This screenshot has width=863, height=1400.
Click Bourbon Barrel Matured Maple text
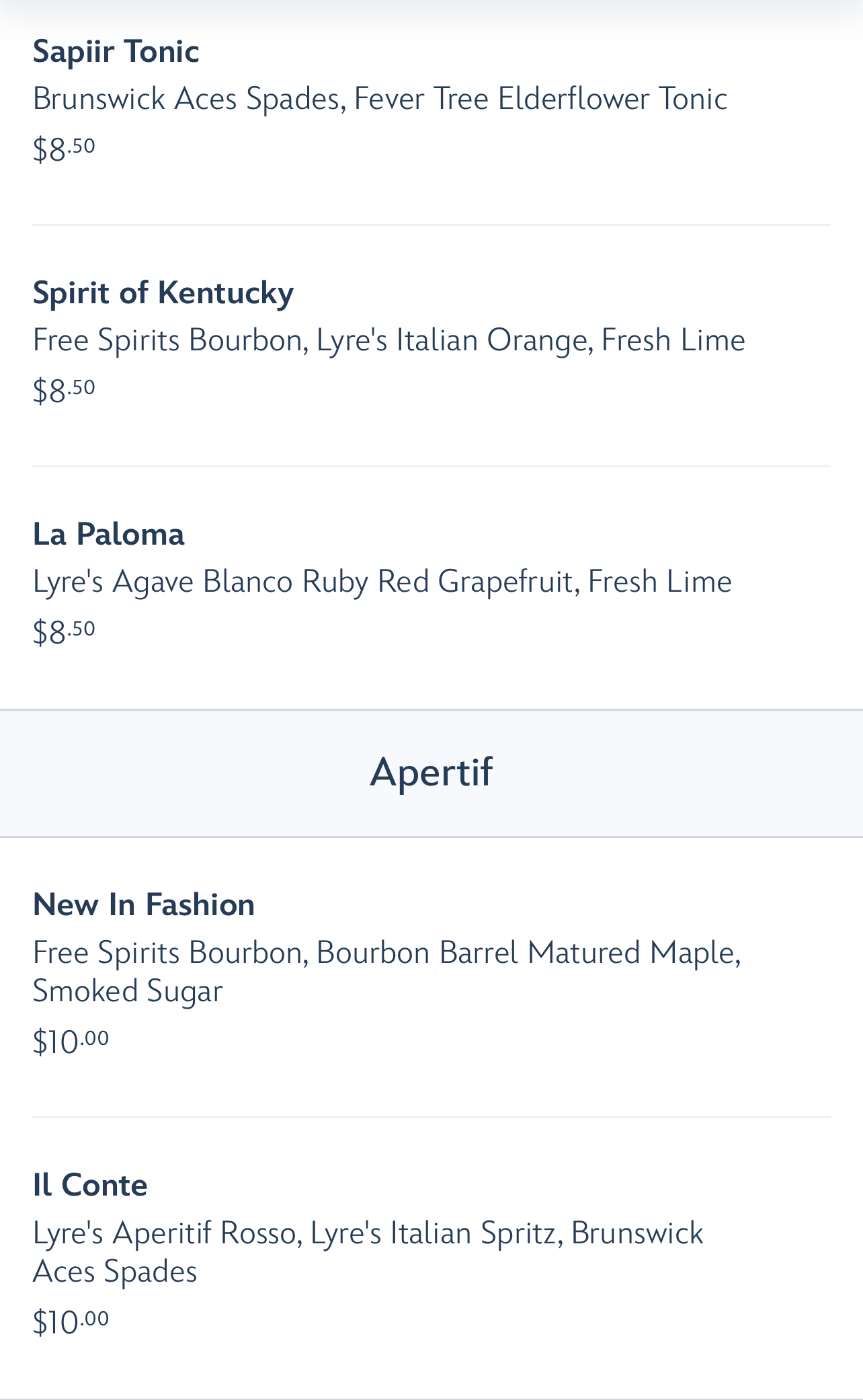[x=528, y=953]
